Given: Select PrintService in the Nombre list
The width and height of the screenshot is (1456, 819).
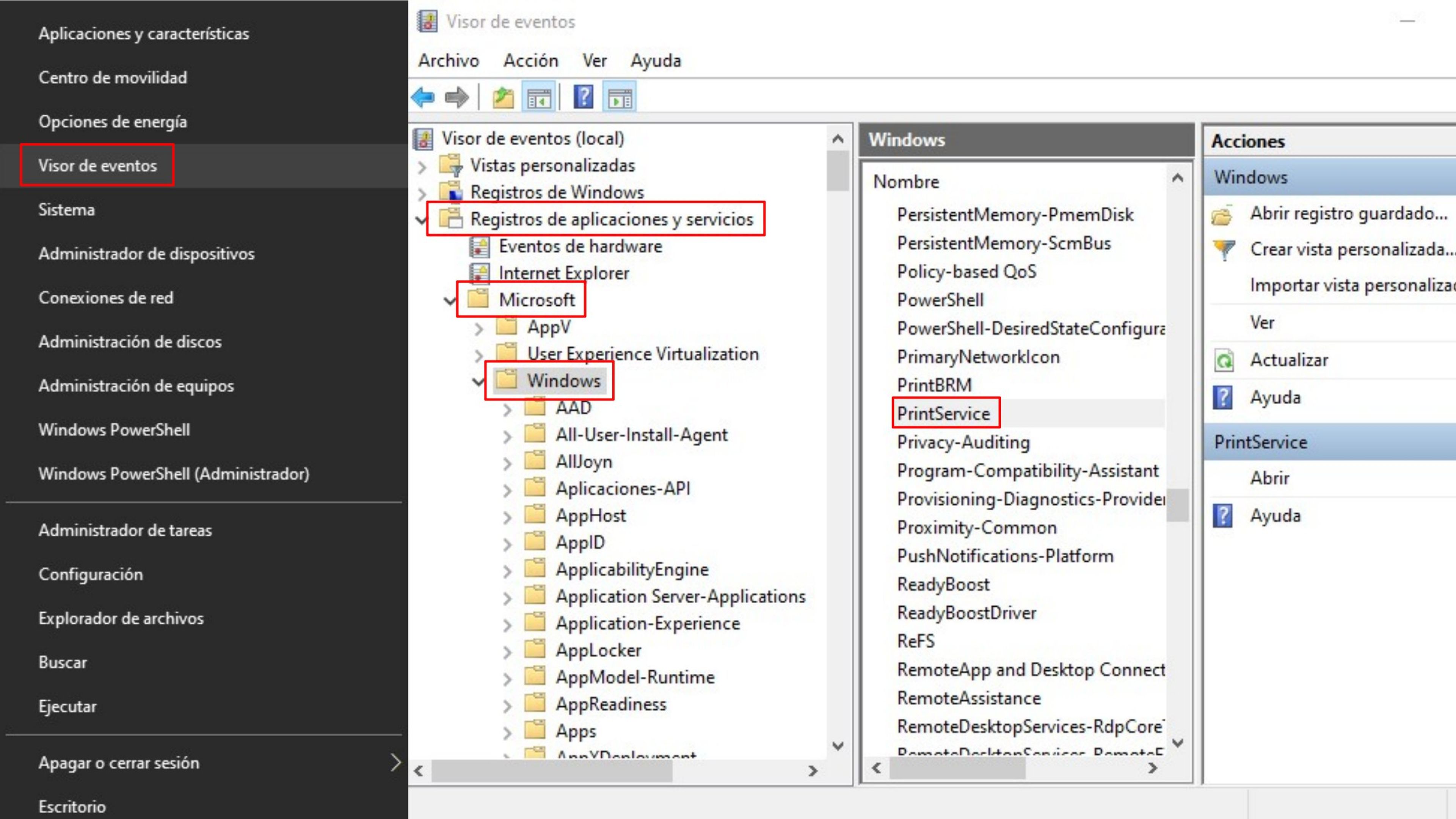Looking at the screenshot, I should pyautogui.click(x=943, y=414).
